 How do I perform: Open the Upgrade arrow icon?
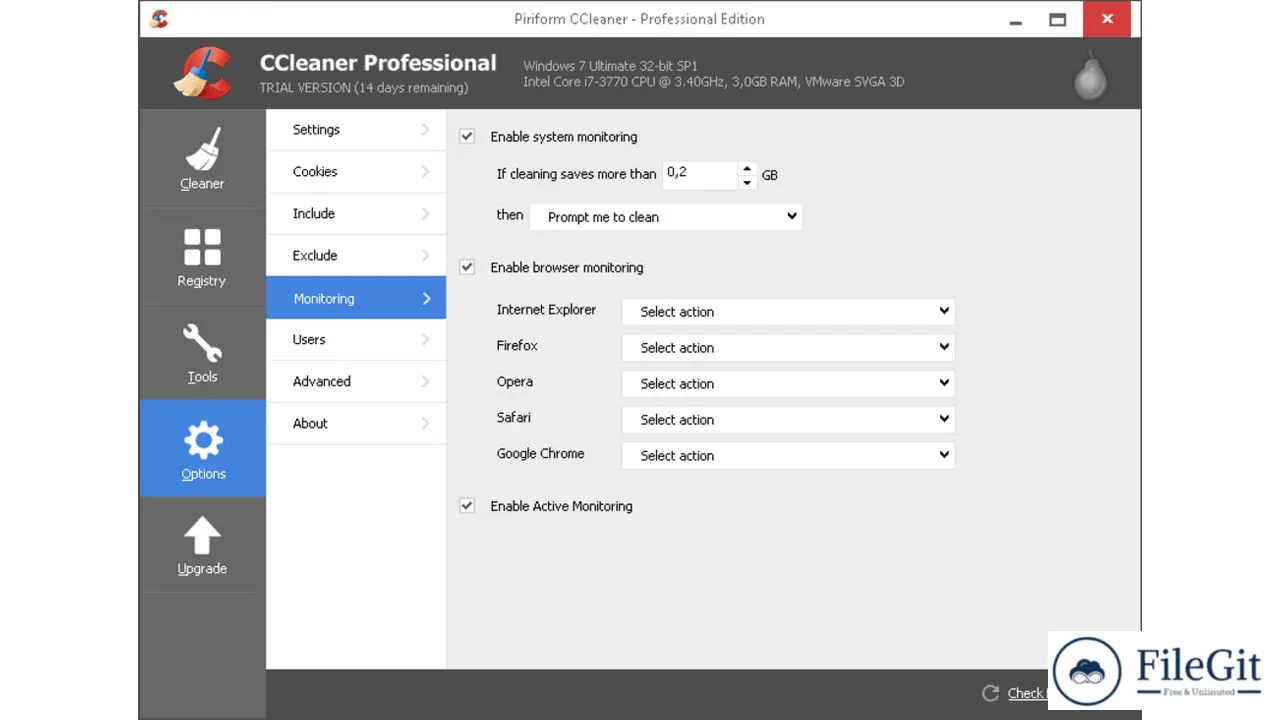pos(202,536)
